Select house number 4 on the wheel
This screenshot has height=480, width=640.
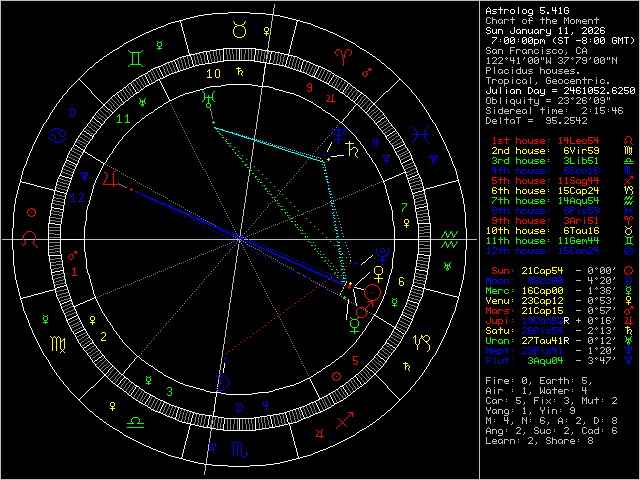[x=265, y=406]
